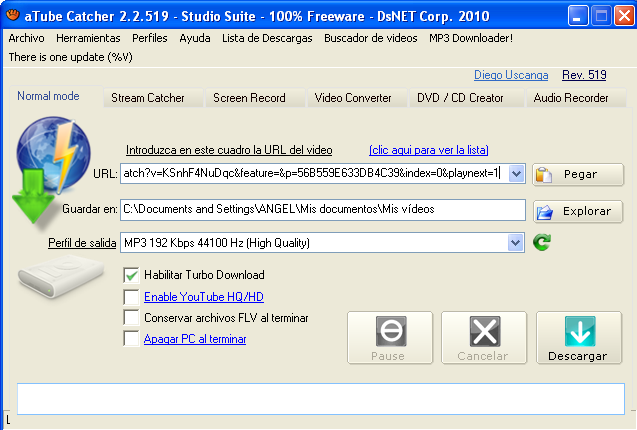Switch to the Screen Record tab
Viewport: 637px width, 430px height.
pyautogui.click(x=249, y=98)
